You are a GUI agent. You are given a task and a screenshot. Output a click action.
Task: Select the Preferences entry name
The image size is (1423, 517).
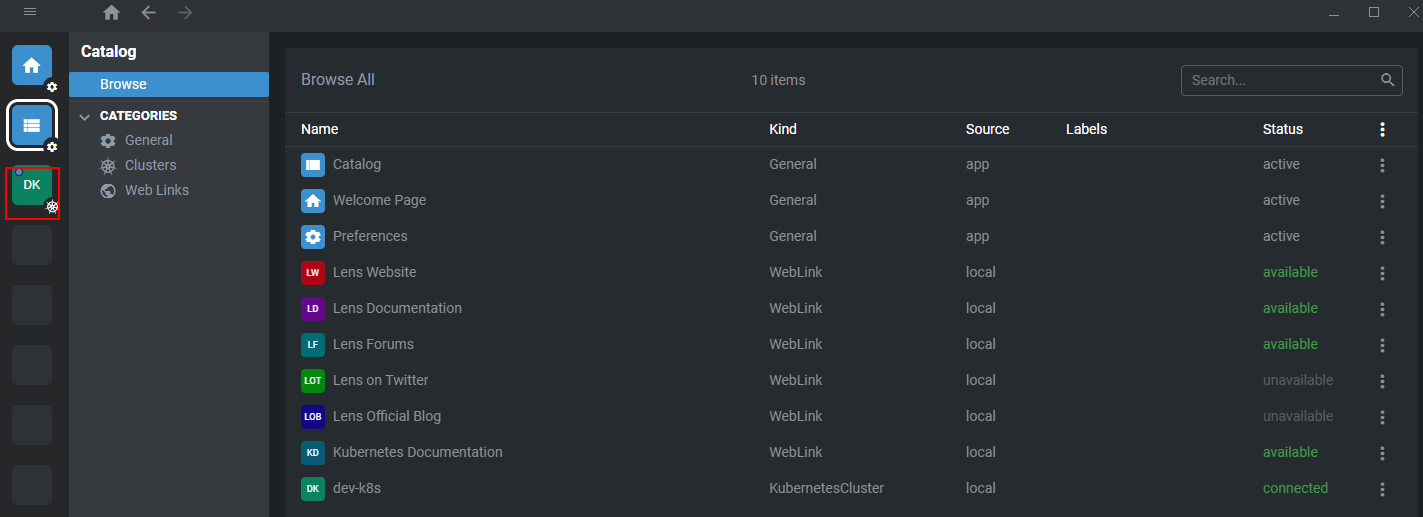click(370, 236)
